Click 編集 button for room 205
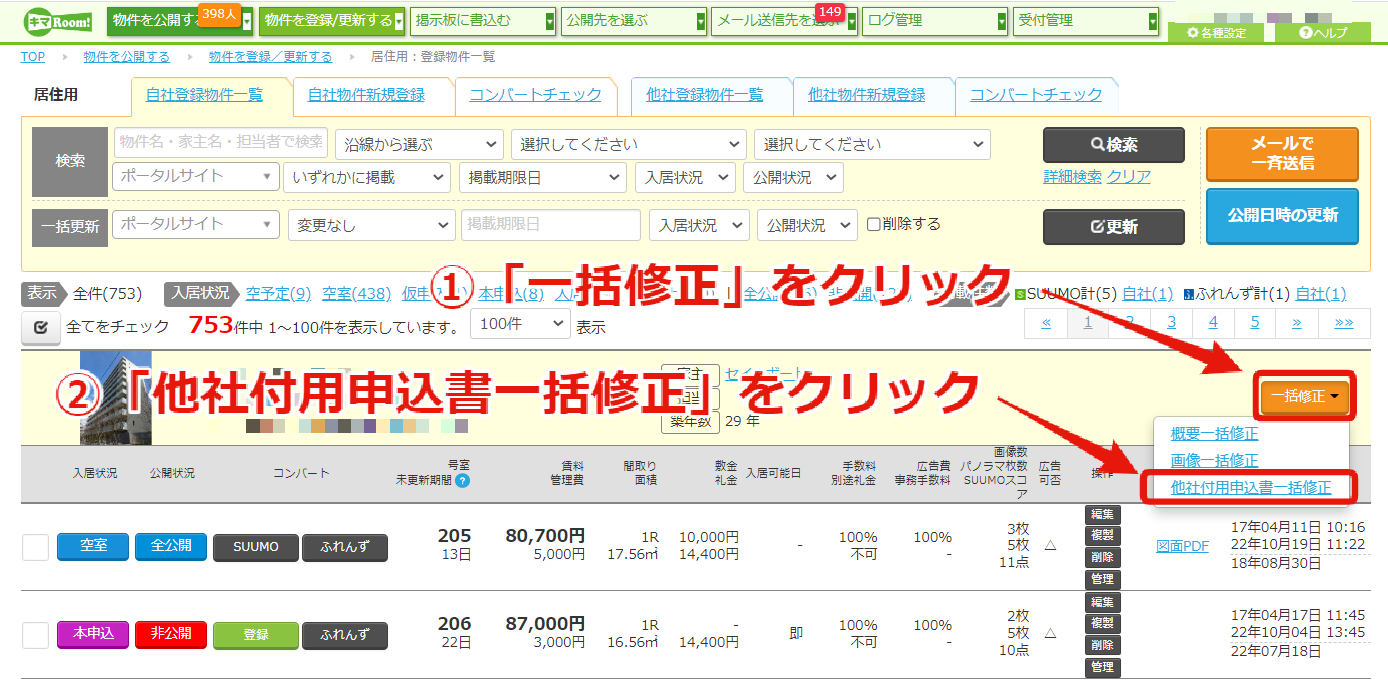1388x684 pixels. [1103, 515]
